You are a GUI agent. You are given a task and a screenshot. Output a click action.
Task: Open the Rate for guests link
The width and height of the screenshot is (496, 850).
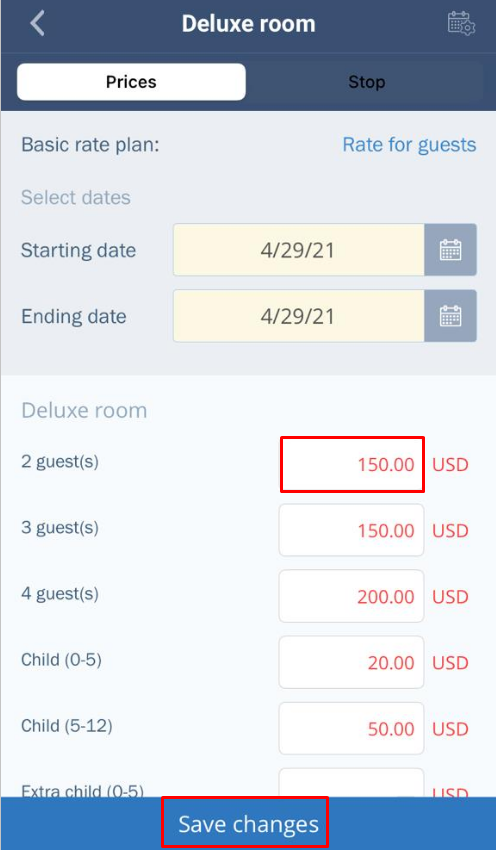pyautogui.click(x=409, y=145)
